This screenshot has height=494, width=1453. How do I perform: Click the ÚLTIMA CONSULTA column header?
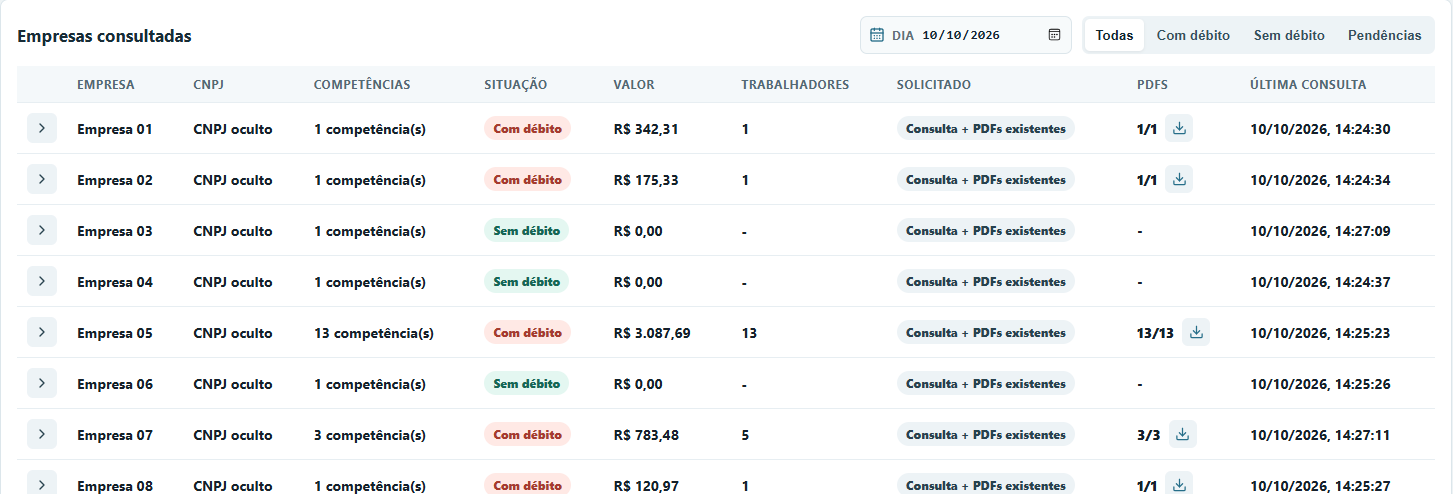click(x=1308, y=85)
